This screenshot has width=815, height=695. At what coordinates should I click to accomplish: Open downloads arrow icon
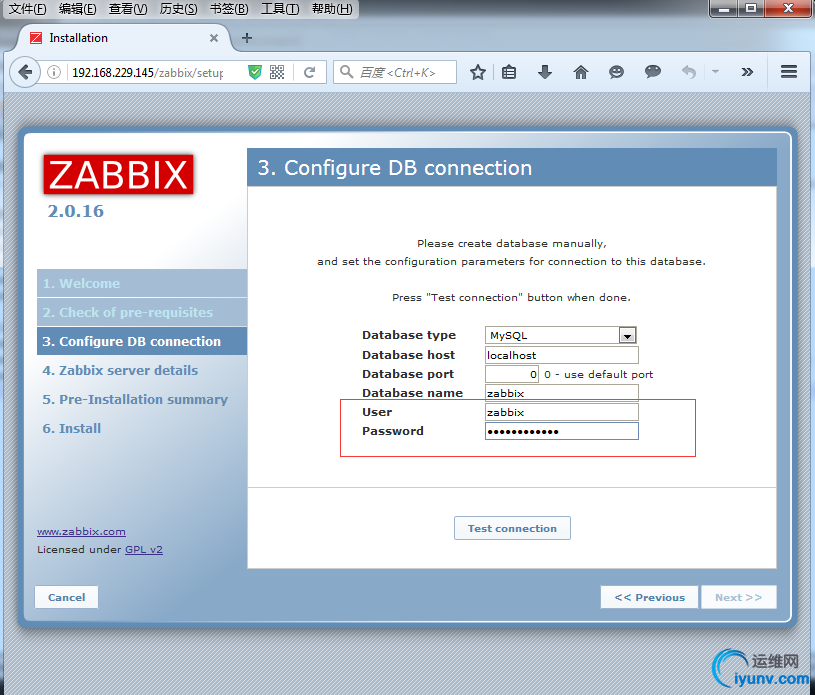pyautogui.click(x=545, y=72)
